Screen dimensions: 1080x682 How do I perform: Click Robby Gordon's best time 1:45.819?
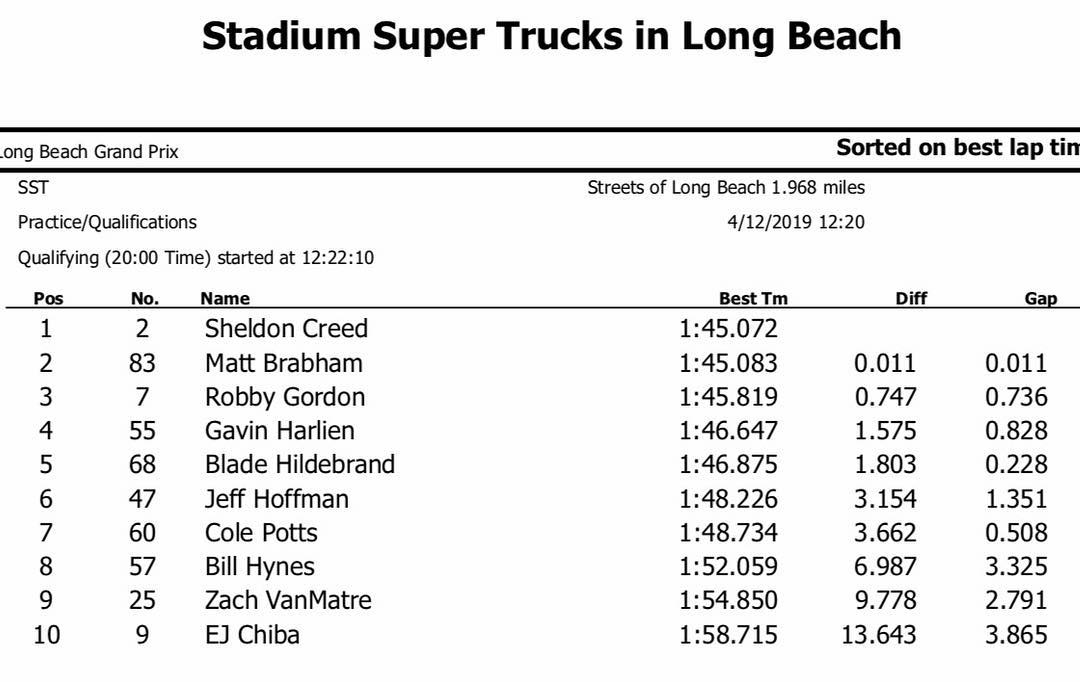[x=728, y=397]
